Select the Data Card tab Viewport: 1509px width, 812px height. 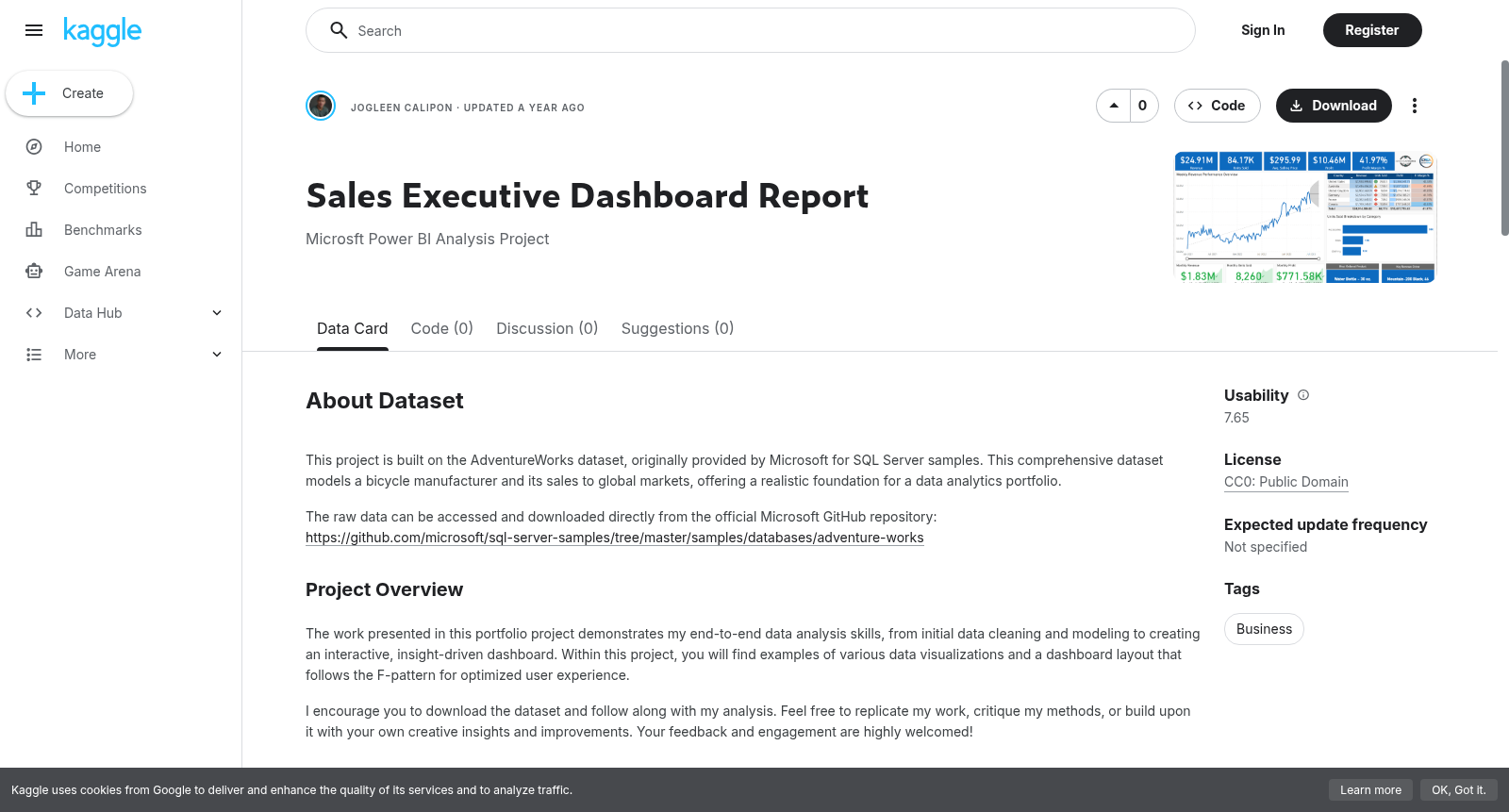click(353, 328)
